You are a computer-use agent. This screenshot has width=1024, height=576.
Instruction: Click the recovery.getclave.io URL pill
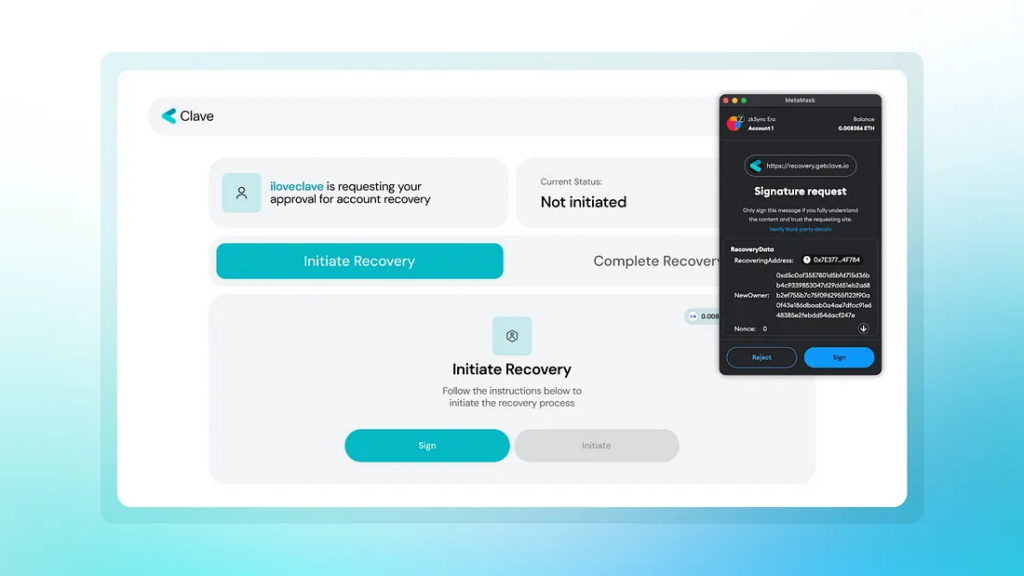coord(800,166)
